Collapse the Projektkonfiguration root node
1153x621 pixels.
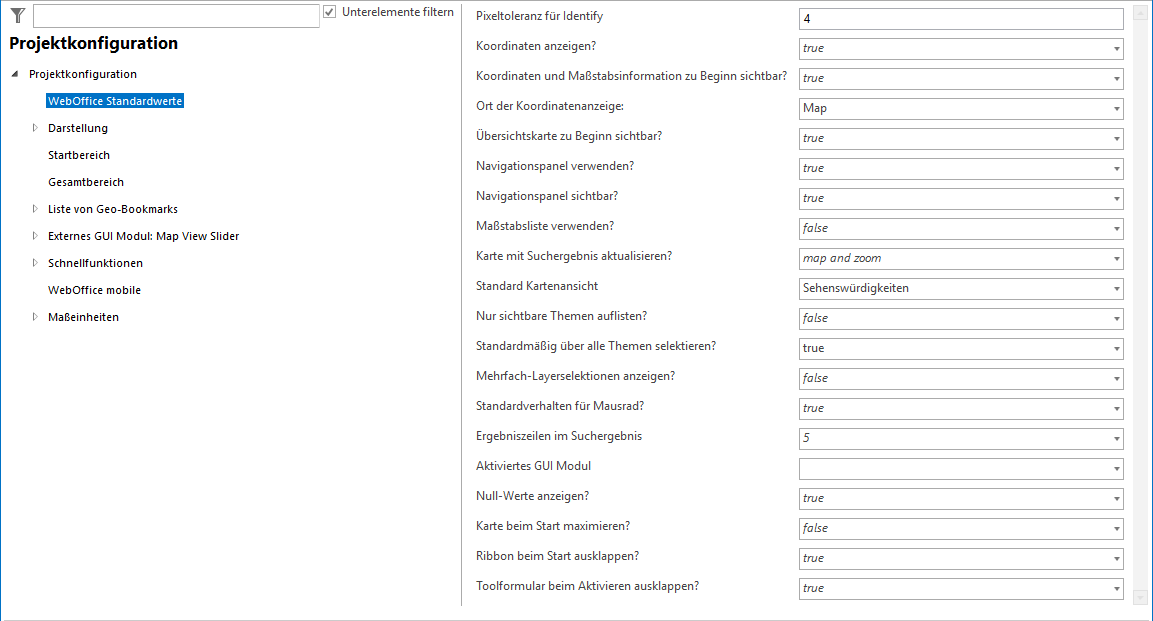click(15, 75)
